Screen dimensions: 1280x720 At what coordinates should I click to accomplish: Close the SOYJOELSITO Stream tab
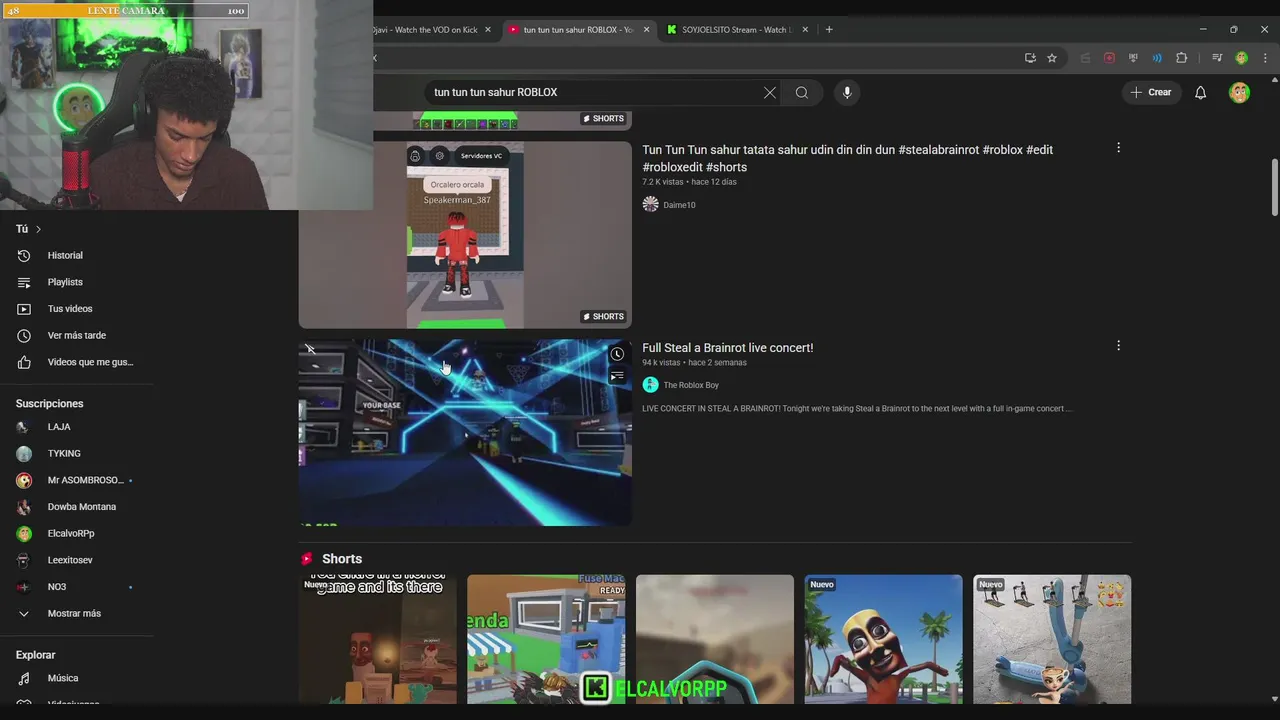coord(805,29)
